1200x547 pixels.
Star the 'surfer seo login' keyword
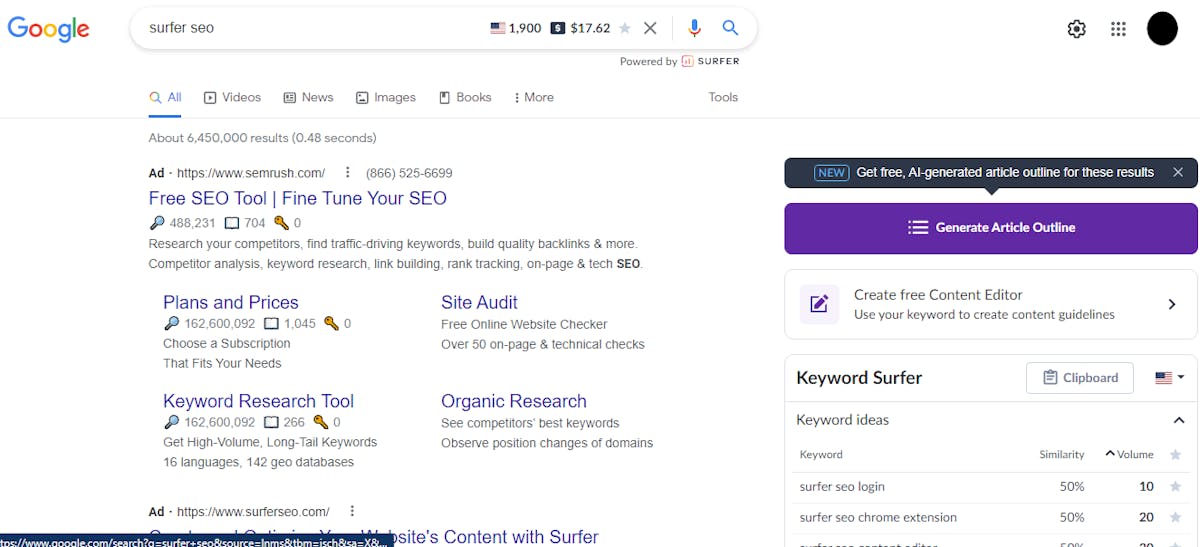[1176, 487]
